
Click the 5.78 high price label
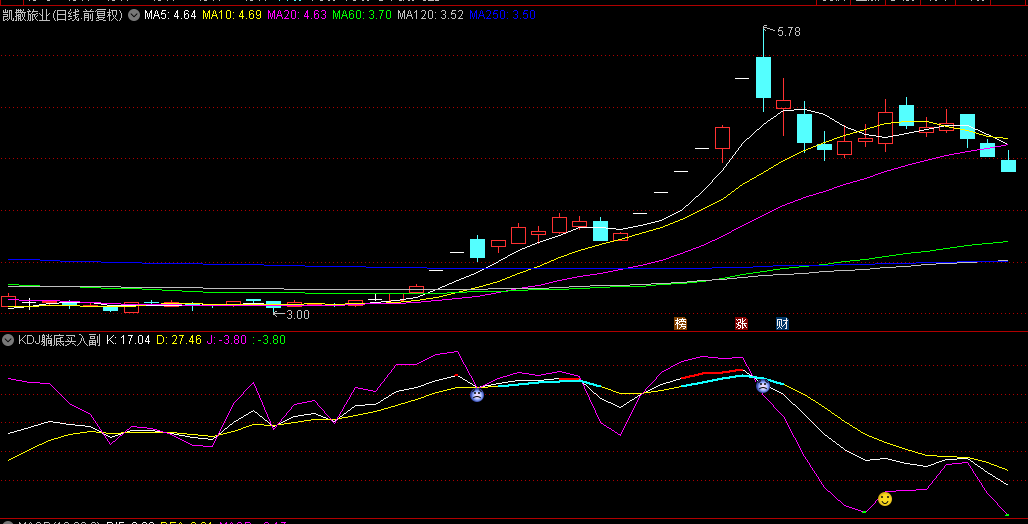pyautogui.click(x=789, y=31)
